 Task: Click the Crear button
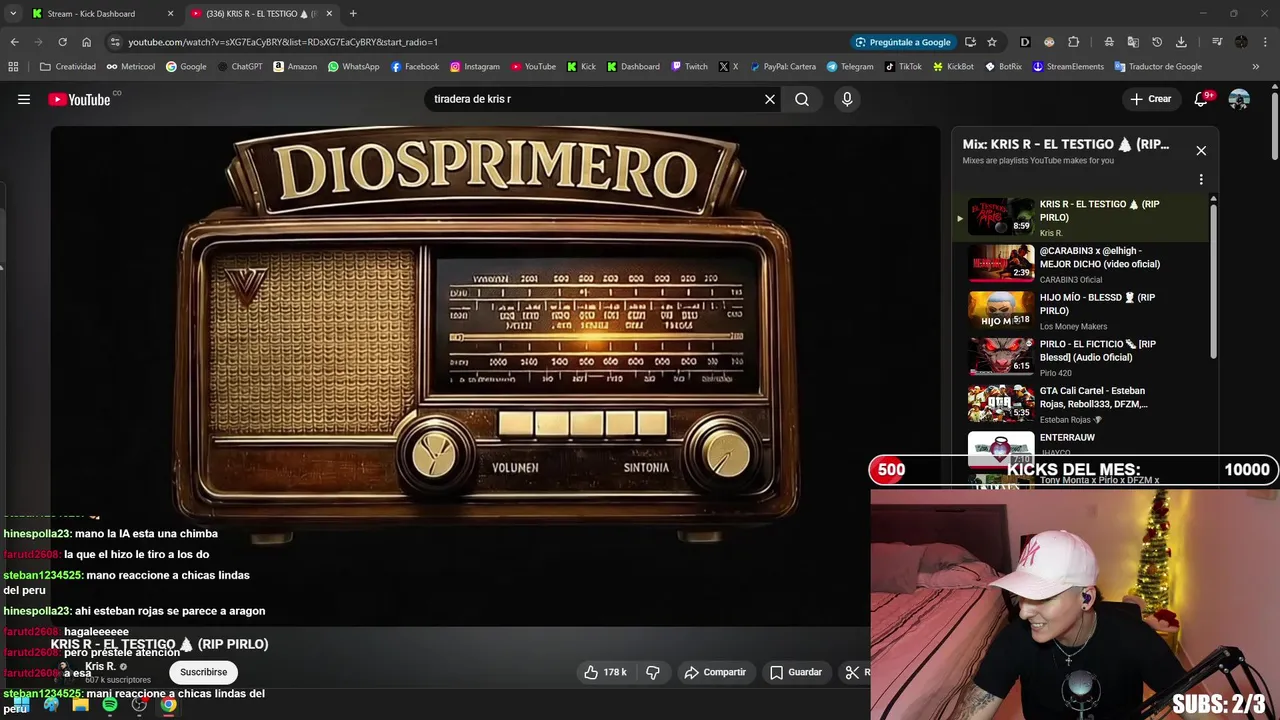[1150, 99]
